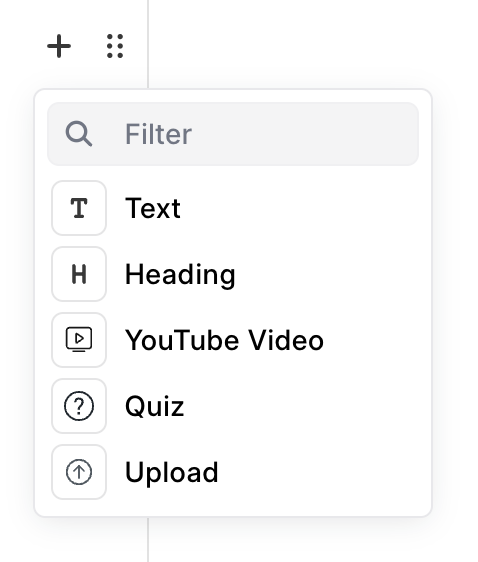Click the T text block icon
The height and width of the screenshot is (562, 478).
click(79, 208)
